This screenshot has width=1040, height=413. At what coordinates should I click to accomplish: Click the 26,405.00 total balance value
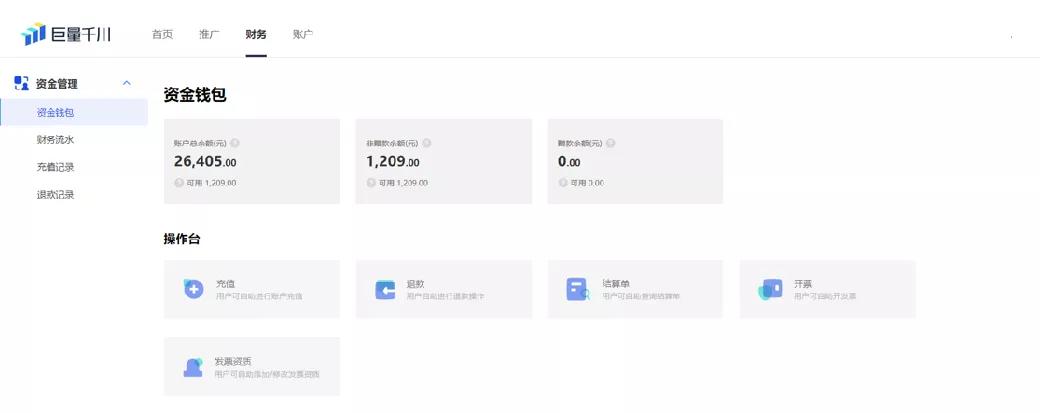point(205,162)
